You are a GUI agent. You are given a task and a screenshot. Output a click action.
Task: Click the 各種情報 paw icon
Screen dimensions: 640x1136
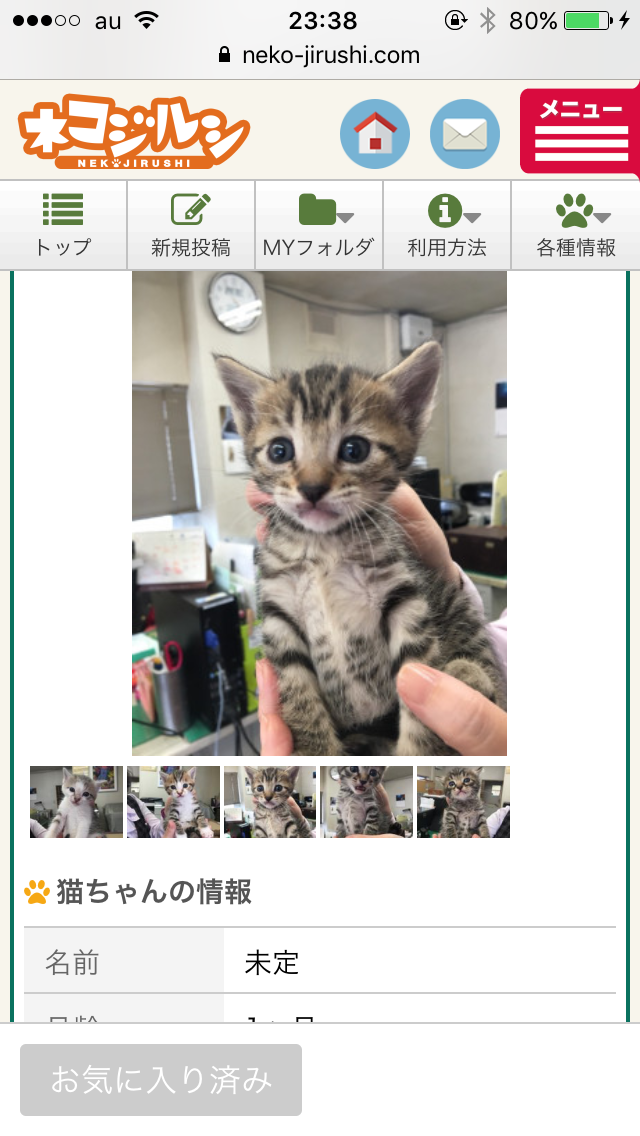pyautogui.click(x=574, y=210)
